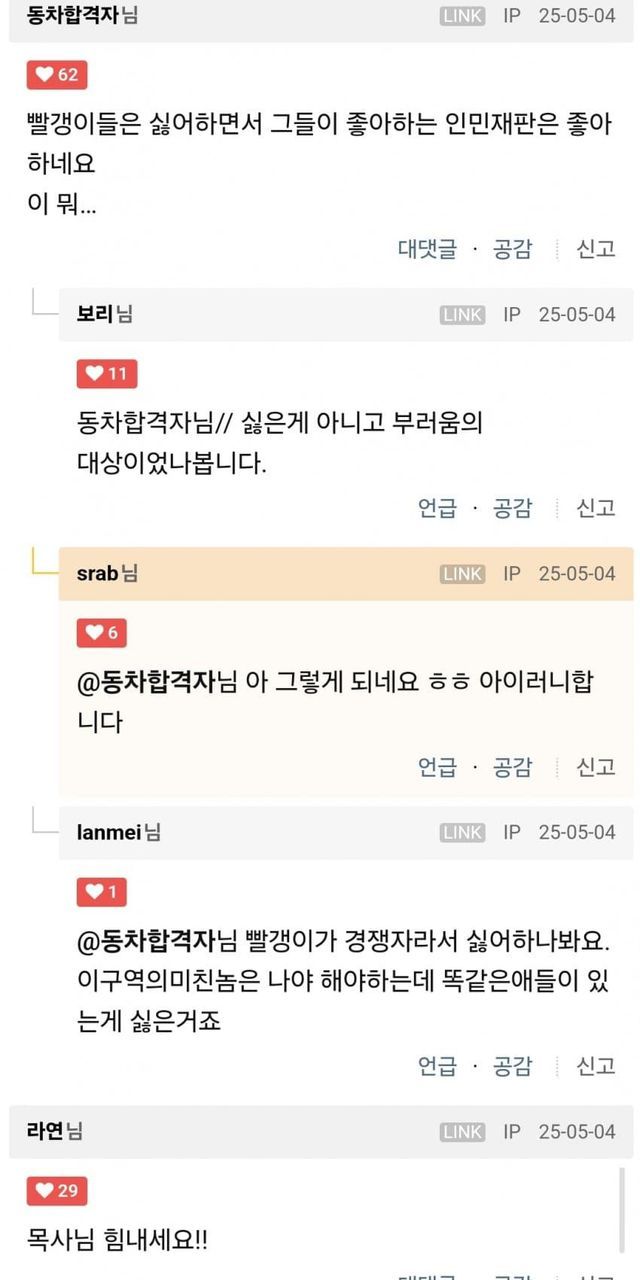The height and width of the screenshot is (1280, 640).
Task: Click the 29 likes heart badge
Action: point(57,1190)
